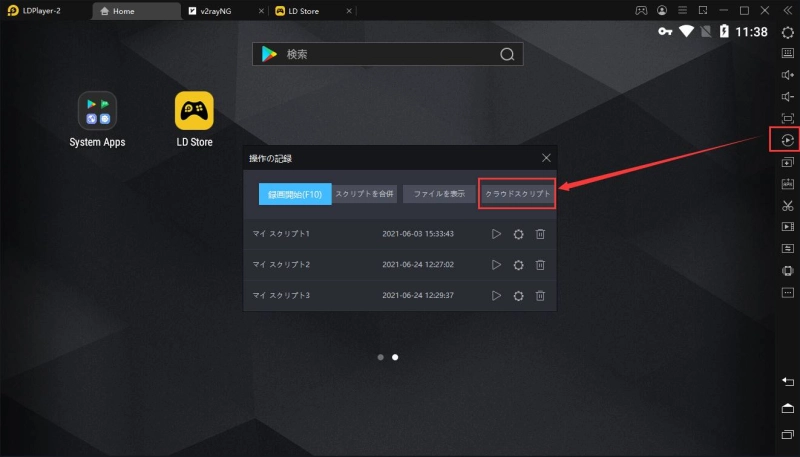Viewport: 800px width, 457px height.
Task: Collapse the right sidebar with double chevron
Action: click(x=787, y=10)
